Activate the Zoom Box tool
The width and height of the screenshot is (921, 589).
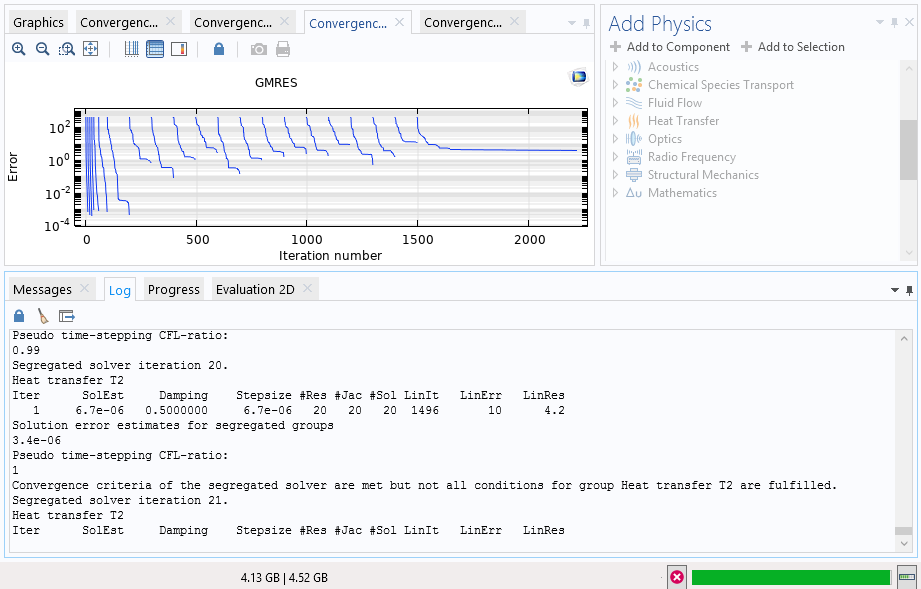pos(67,49)
